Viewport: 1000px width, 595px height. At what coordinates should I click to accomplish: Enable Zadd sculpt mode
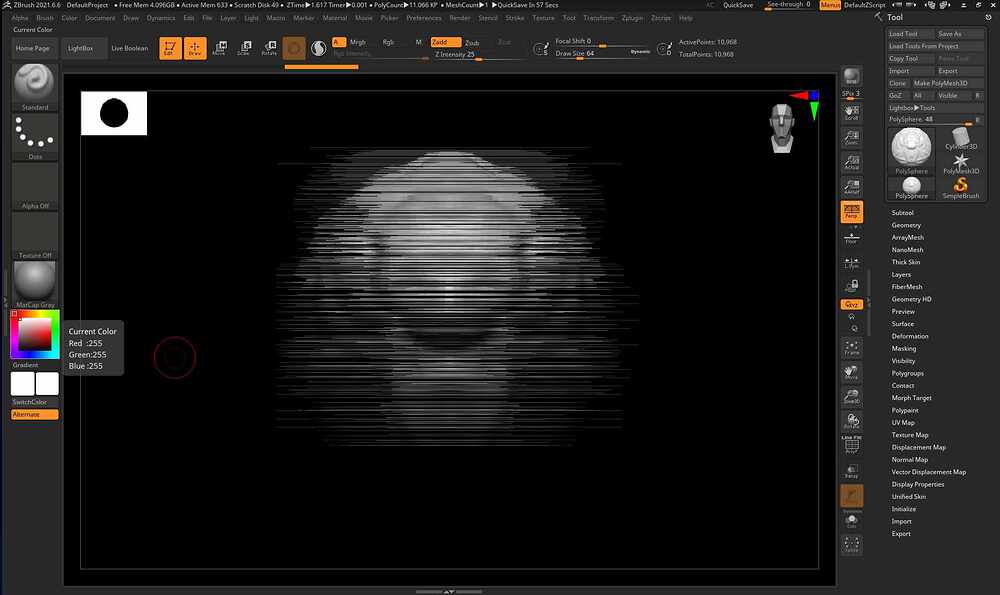click(445, 42)
